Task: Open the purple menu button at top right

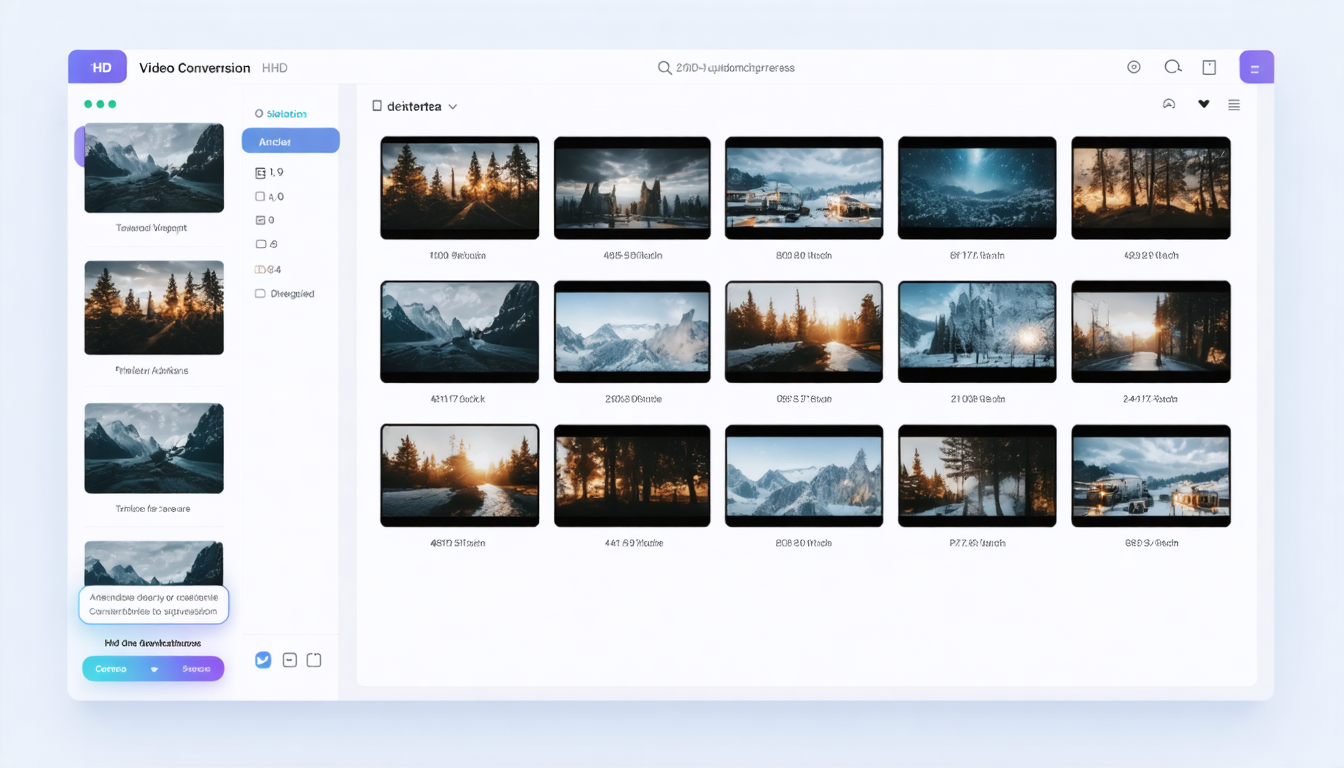Action: coord(1256,67)
